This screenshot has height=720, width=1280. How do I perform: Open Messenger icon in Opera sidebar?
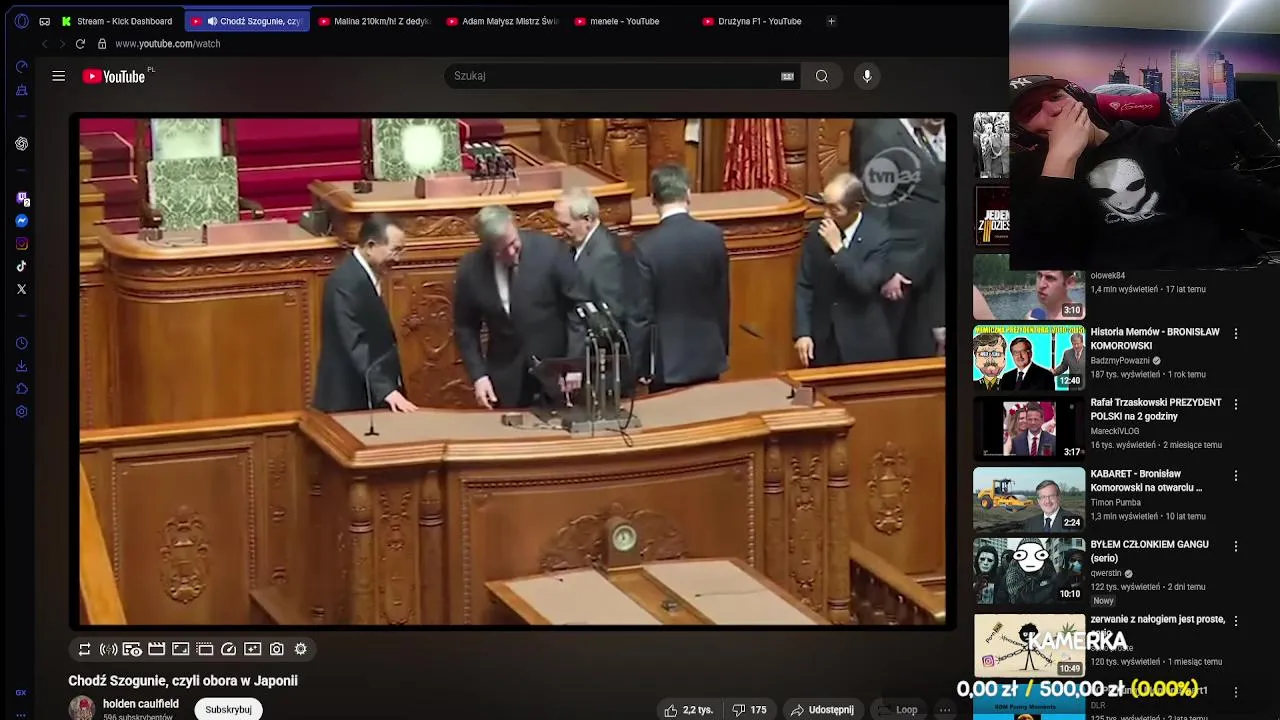coord(21,221)
